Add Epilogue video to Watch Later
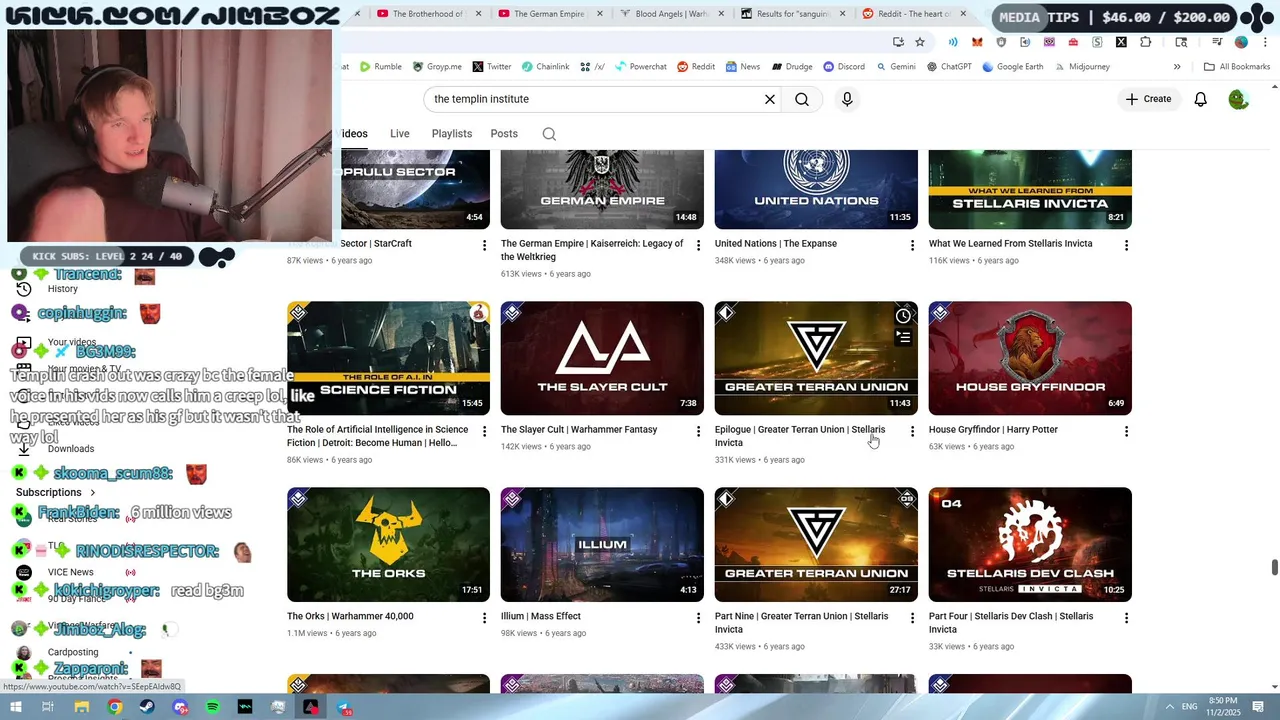The image size is (1280, 720). 903,316
